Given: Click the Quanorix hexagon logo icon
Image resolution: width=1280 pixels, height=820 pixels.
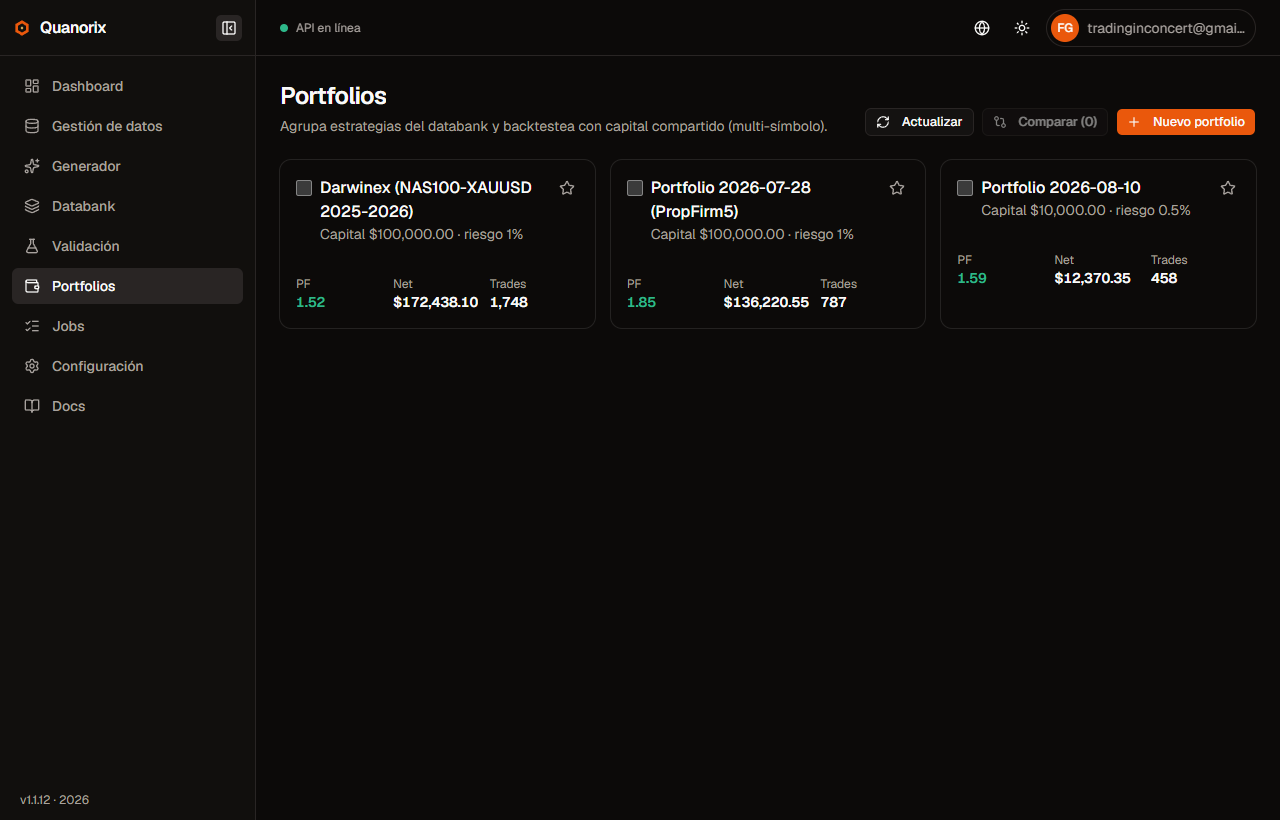Looking at the screenshot, I should pos(22,28).
